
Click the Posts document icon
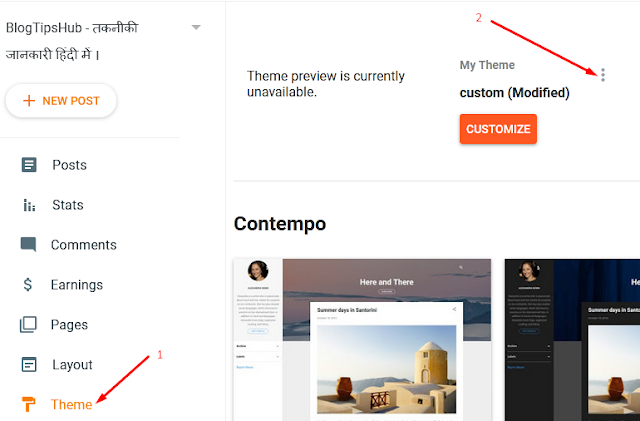29,165
